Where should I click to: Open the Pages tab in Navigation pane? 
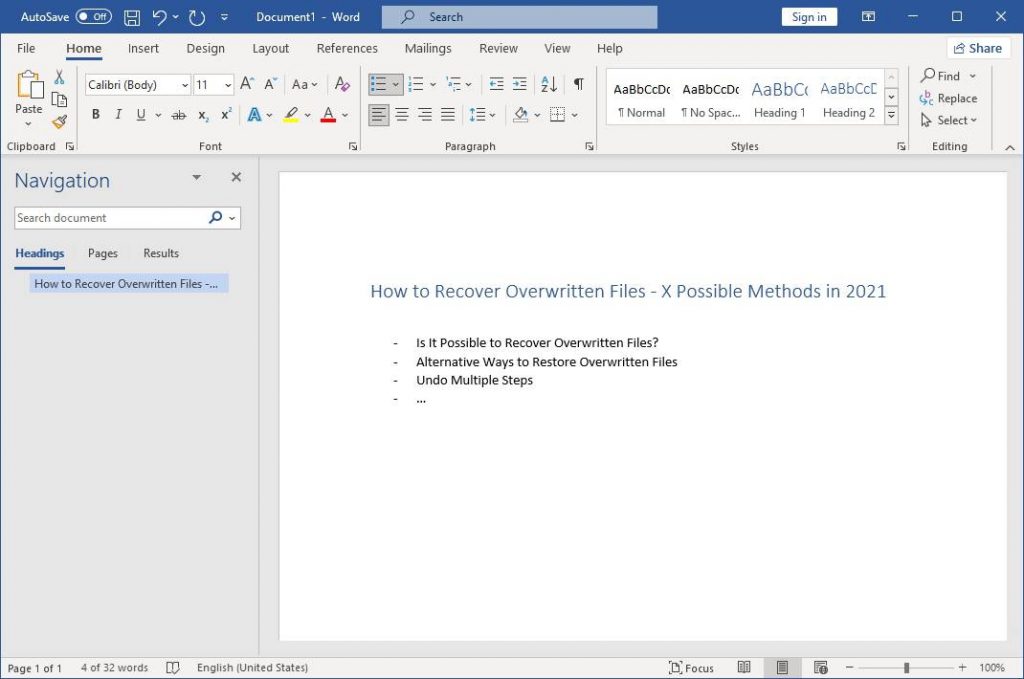point(102,253)
